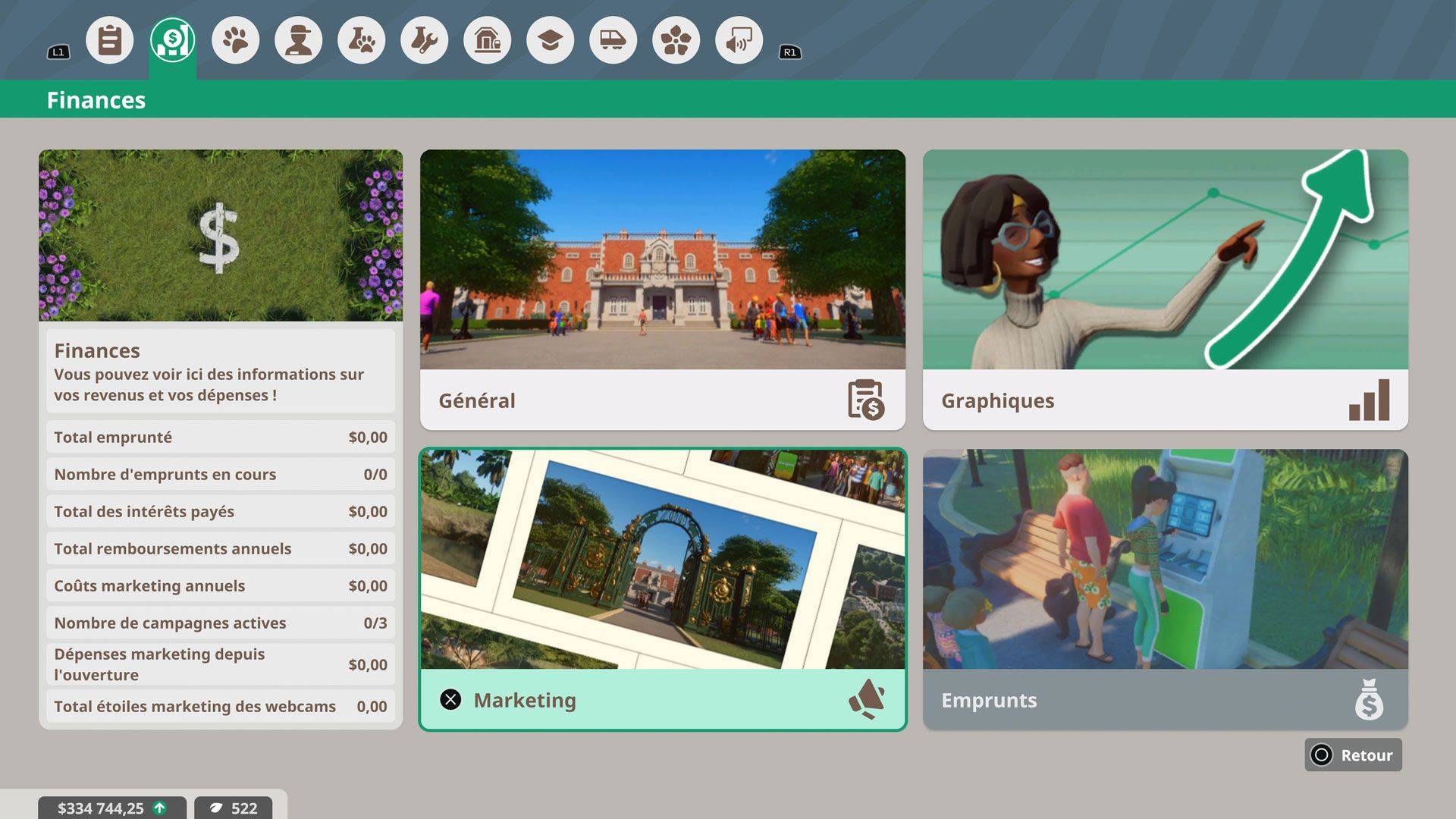The height and width of the screenshot is (819, 1456).
Task: Open the Facilities building tab
Action: click(488, 40)
